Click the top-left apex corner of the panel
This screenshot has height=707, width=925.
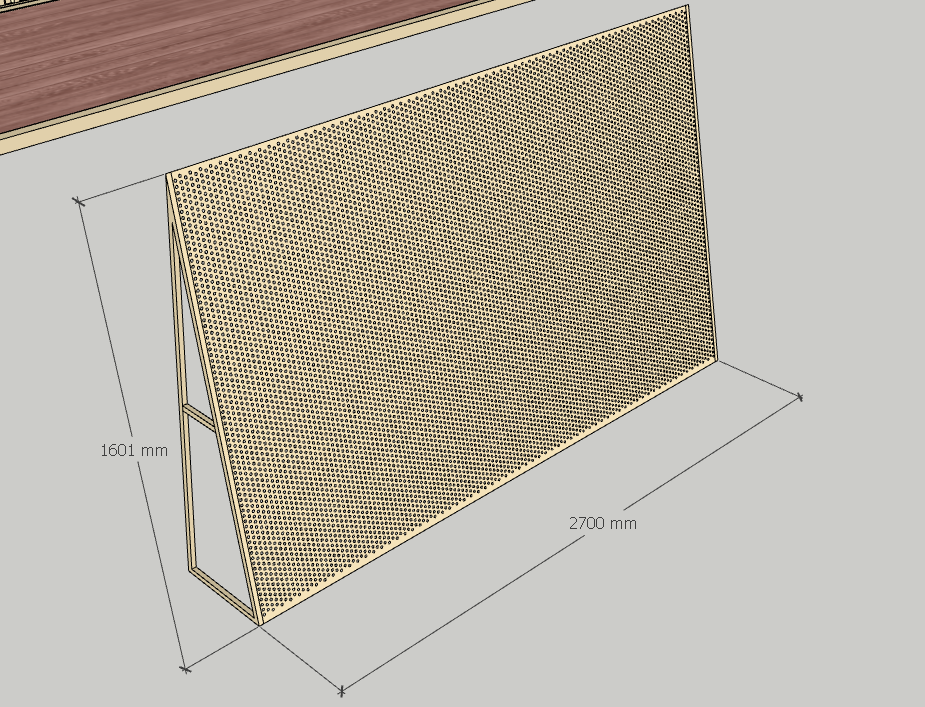tap(167, 175)
